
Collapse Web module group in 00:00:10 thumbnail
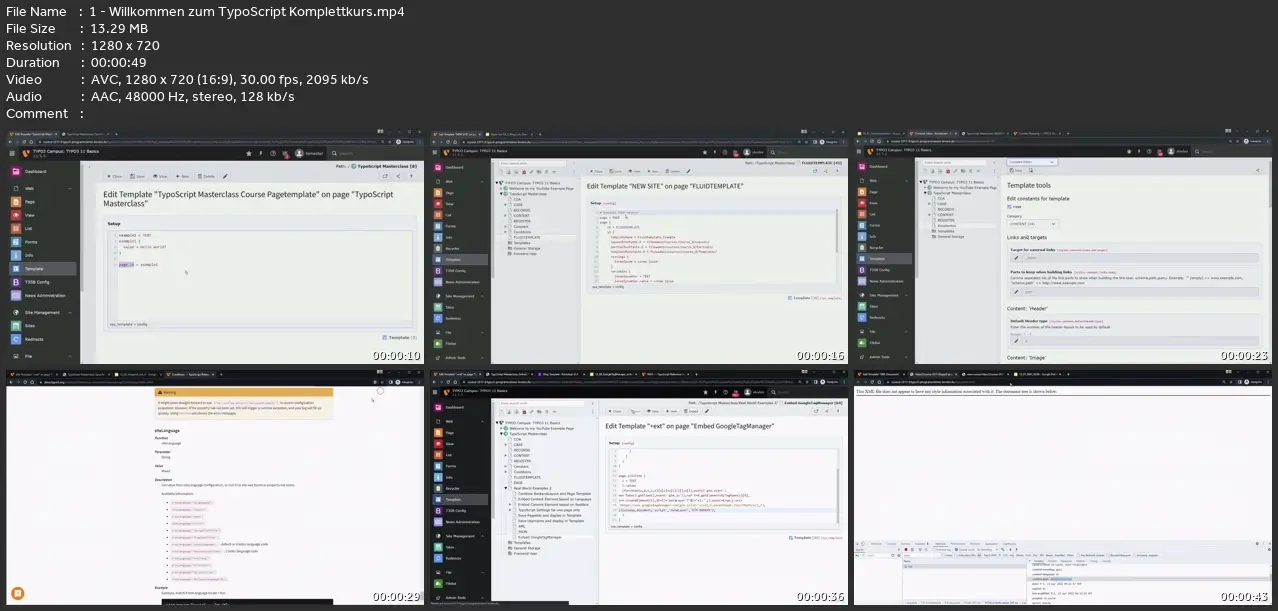[70, 188]
